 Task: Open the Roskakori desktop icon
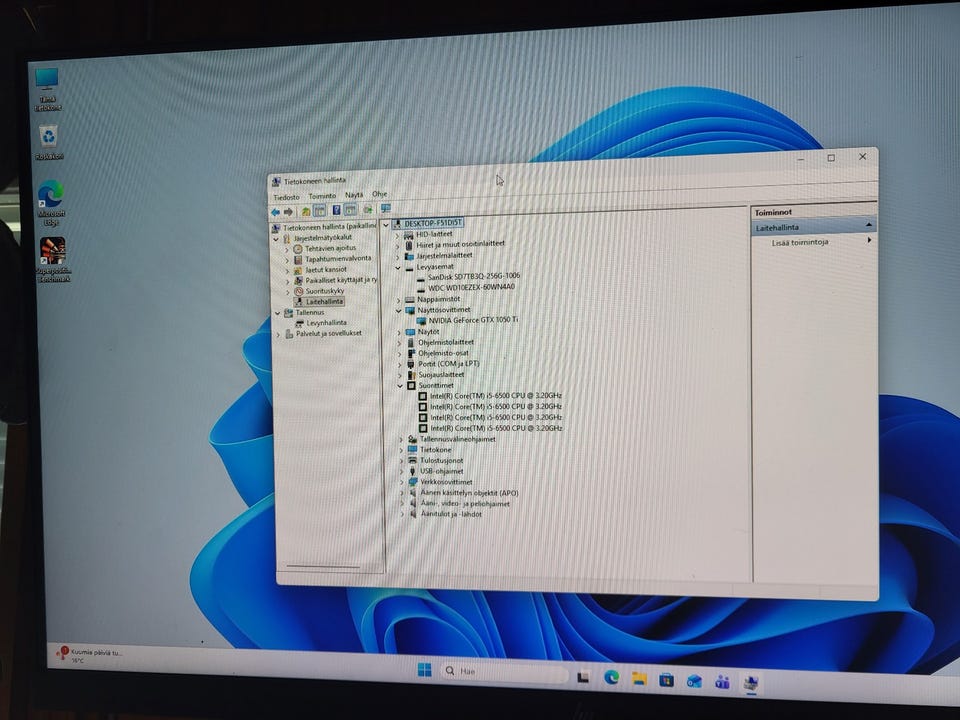click(49, 143)
